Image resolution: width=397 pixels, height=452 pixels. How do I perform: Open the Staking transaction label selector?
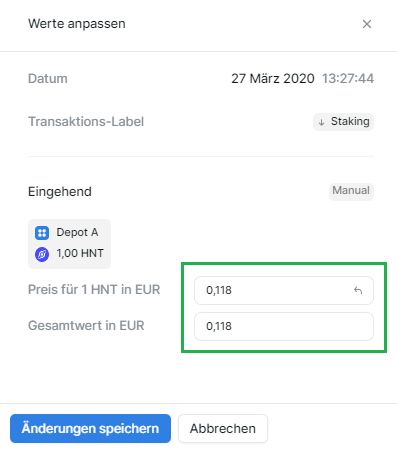pyautogui.click(x=343, y=122)
